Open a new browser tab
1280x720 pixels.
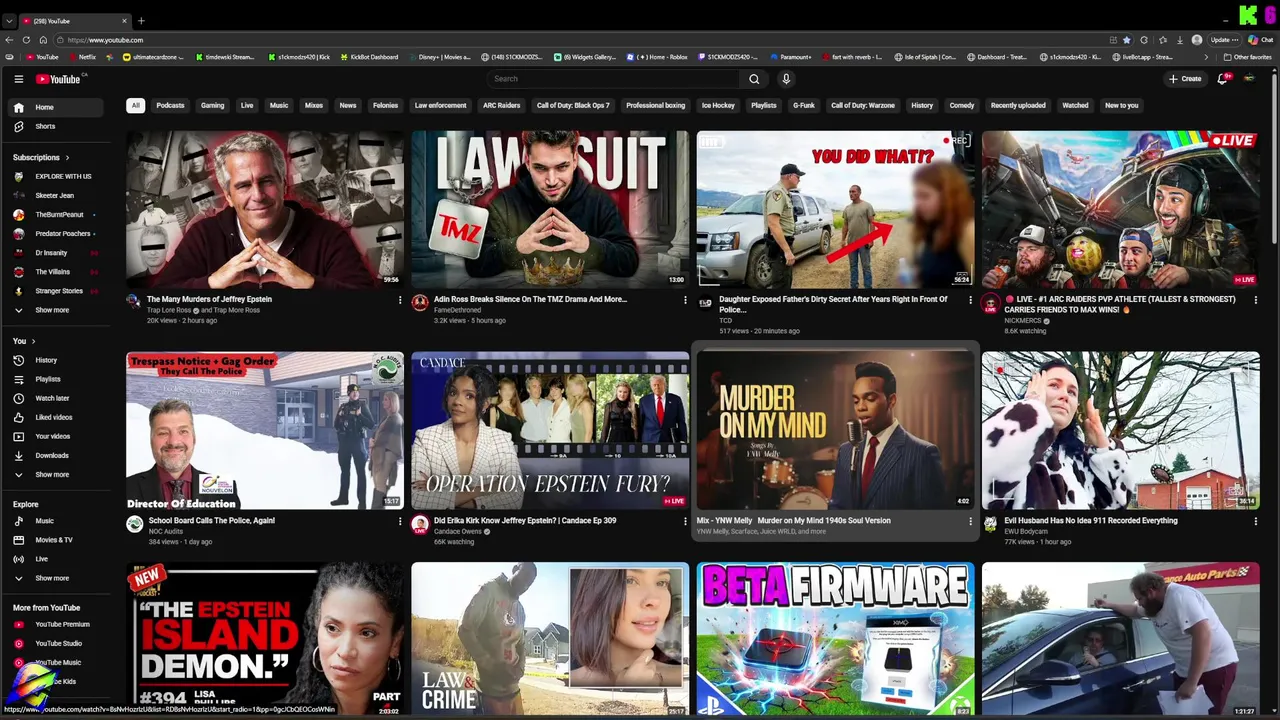pos(141,21)
